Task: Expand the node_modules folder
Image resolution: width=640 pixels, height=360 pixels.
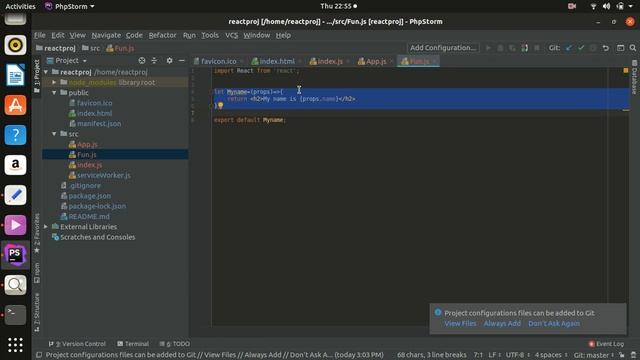Action: [x=54, y=82]
